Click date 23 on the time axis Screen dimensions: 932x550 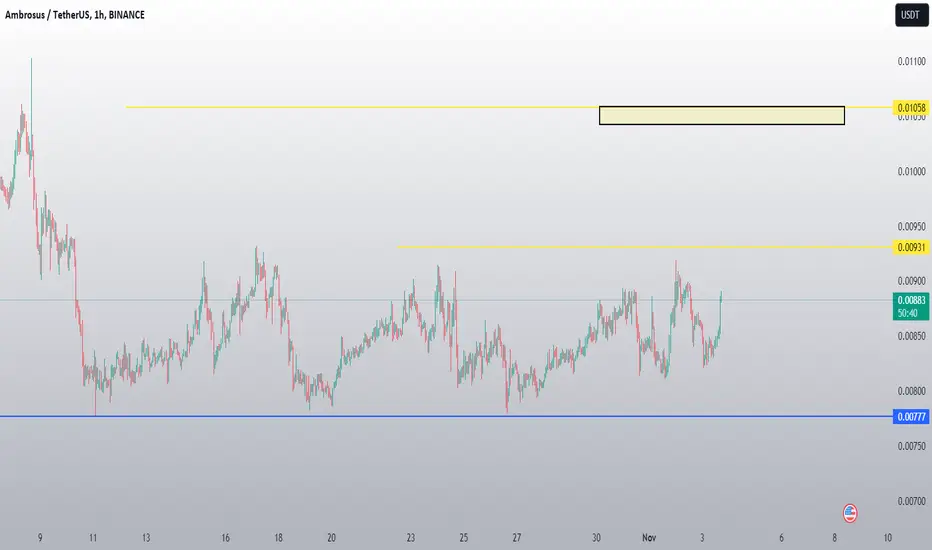tap(411, 538)
